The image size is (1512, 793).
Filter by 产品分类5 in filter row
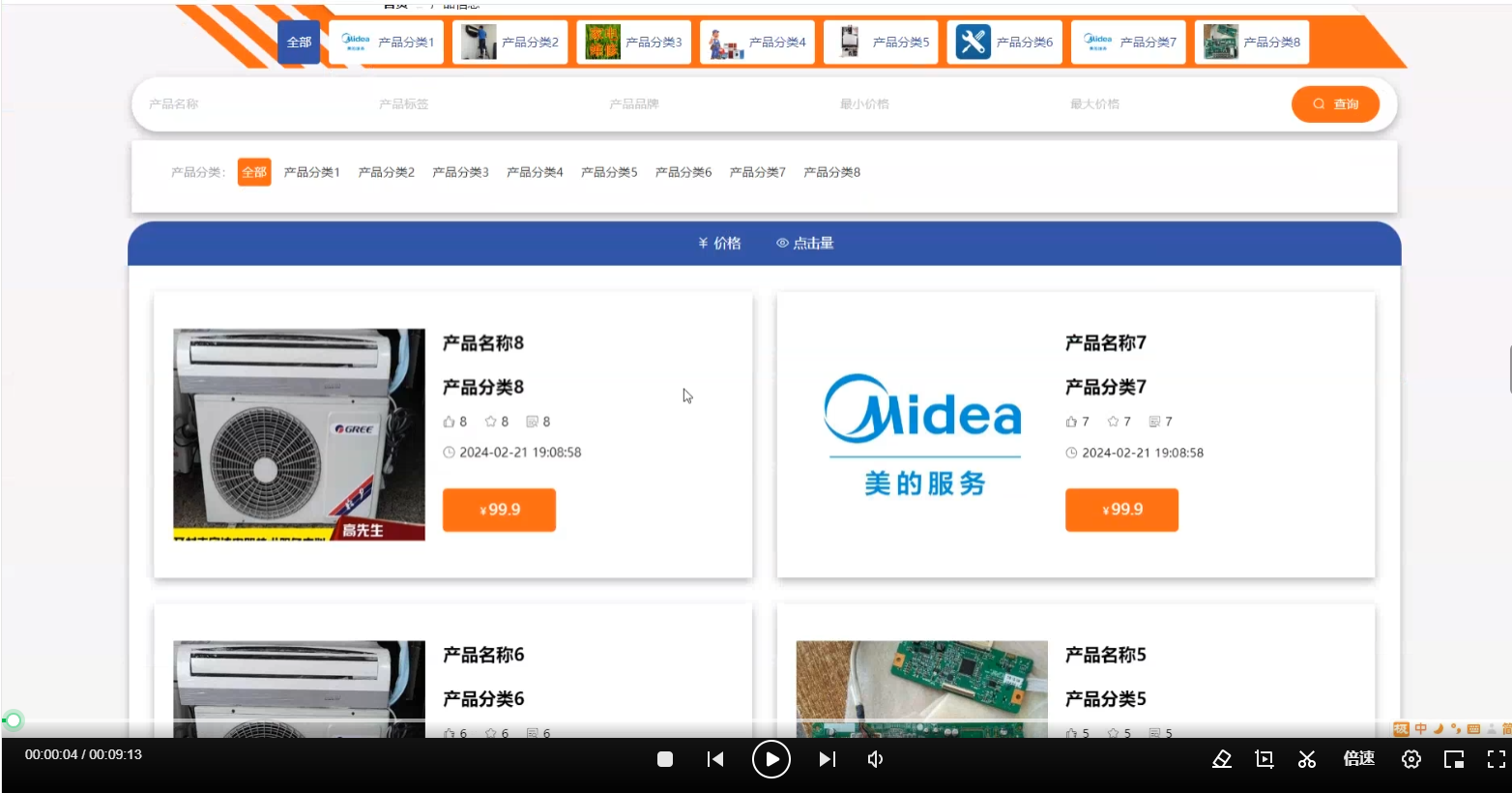[x=609, y=172]
